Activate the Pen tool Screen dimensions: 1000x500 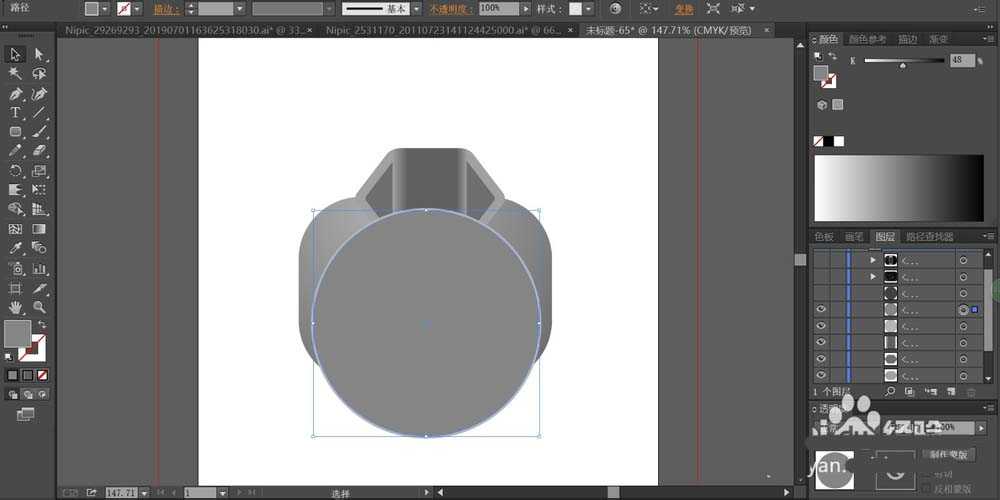point(16,94)
